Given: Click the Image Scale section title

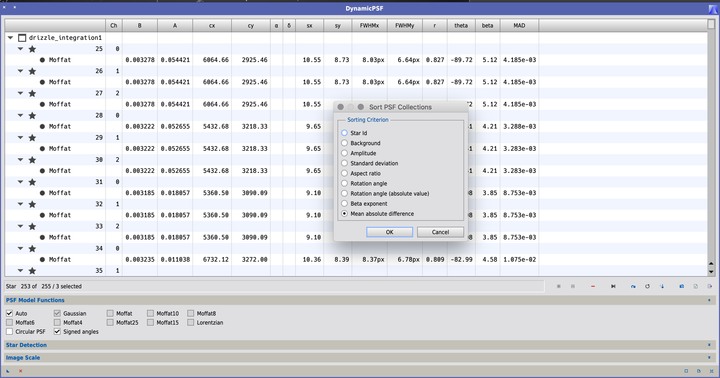Looking at the screenshot, I should pyautogui.click(x=23, y=358).
